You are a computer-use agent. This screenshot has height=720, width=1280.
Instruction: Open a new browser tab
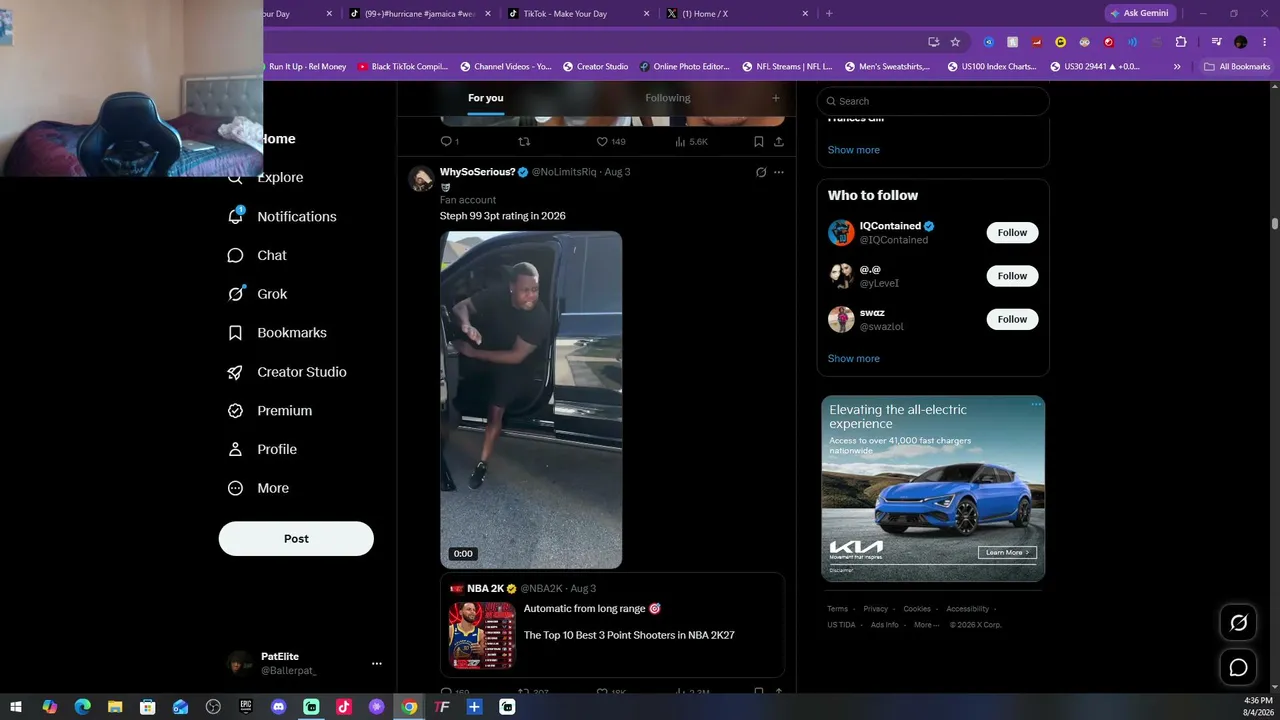(x=829, y=14)
